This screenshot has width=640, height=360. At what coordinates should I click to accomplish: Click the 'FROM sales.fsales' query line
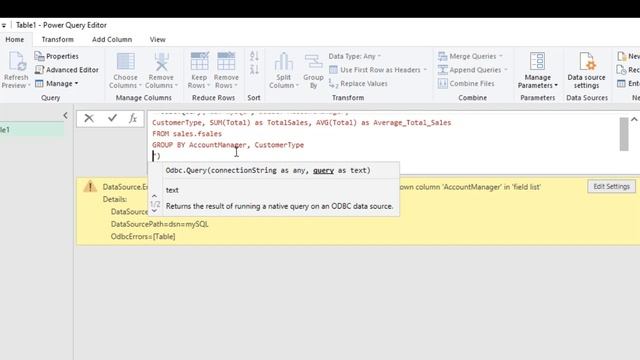187,134
